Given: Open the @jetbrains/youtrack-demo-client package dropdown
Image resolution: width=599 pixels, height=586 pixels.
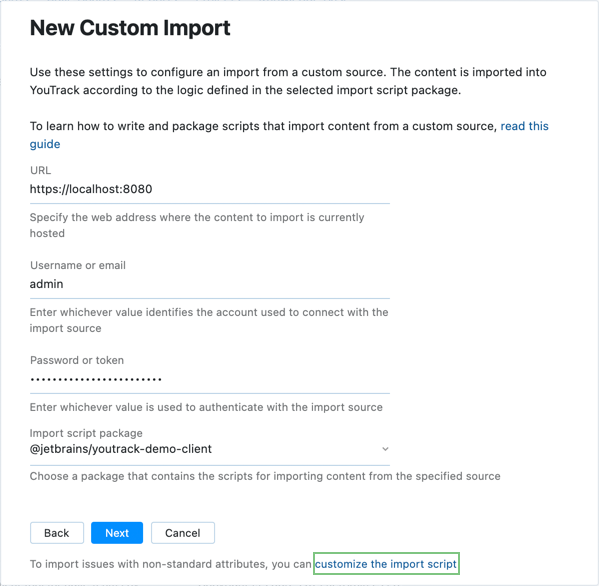Looking at the screenshot, I should [x=210, y=449].
